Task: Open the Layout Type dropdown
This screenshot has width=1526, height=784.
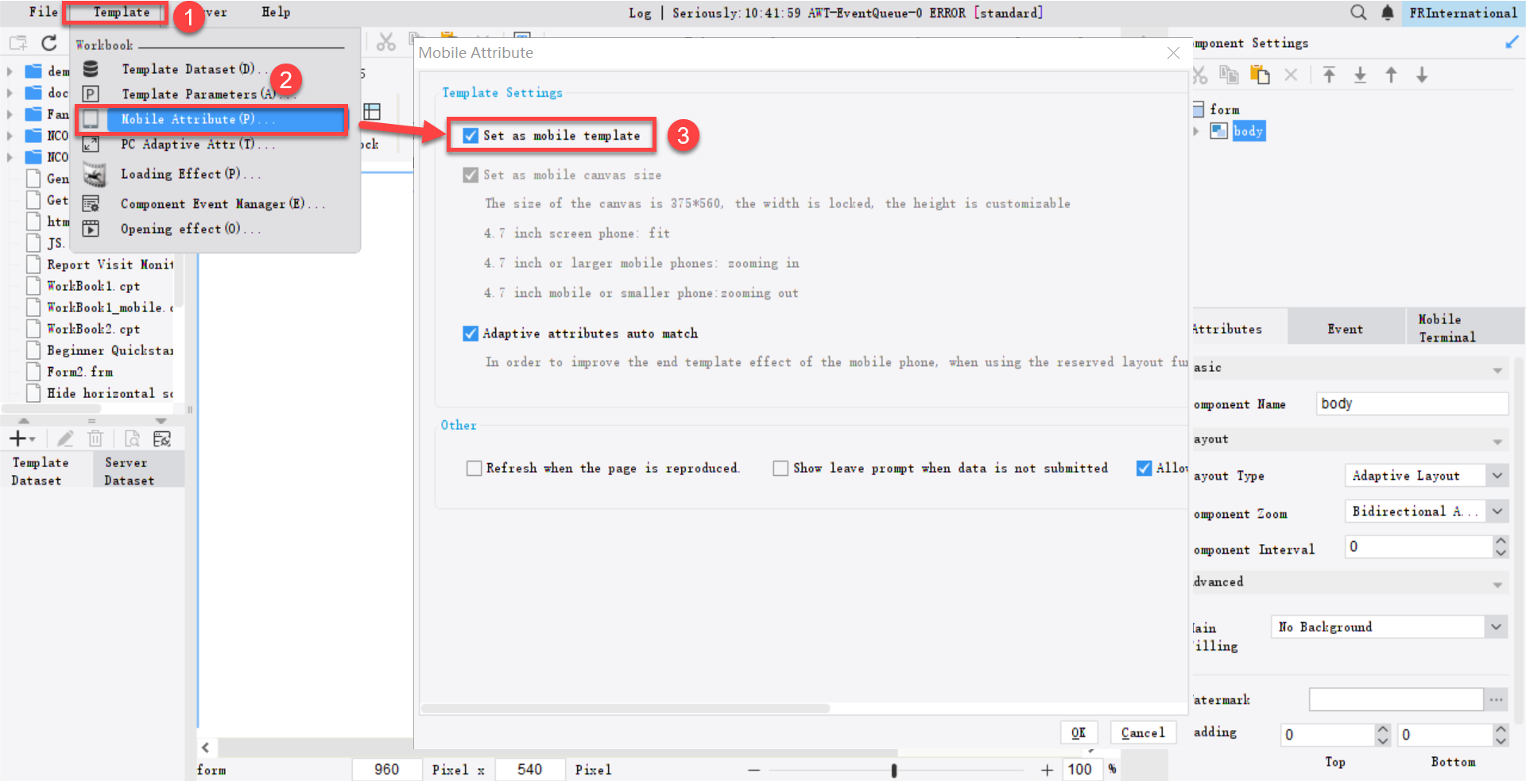Action: [1497, 475]
